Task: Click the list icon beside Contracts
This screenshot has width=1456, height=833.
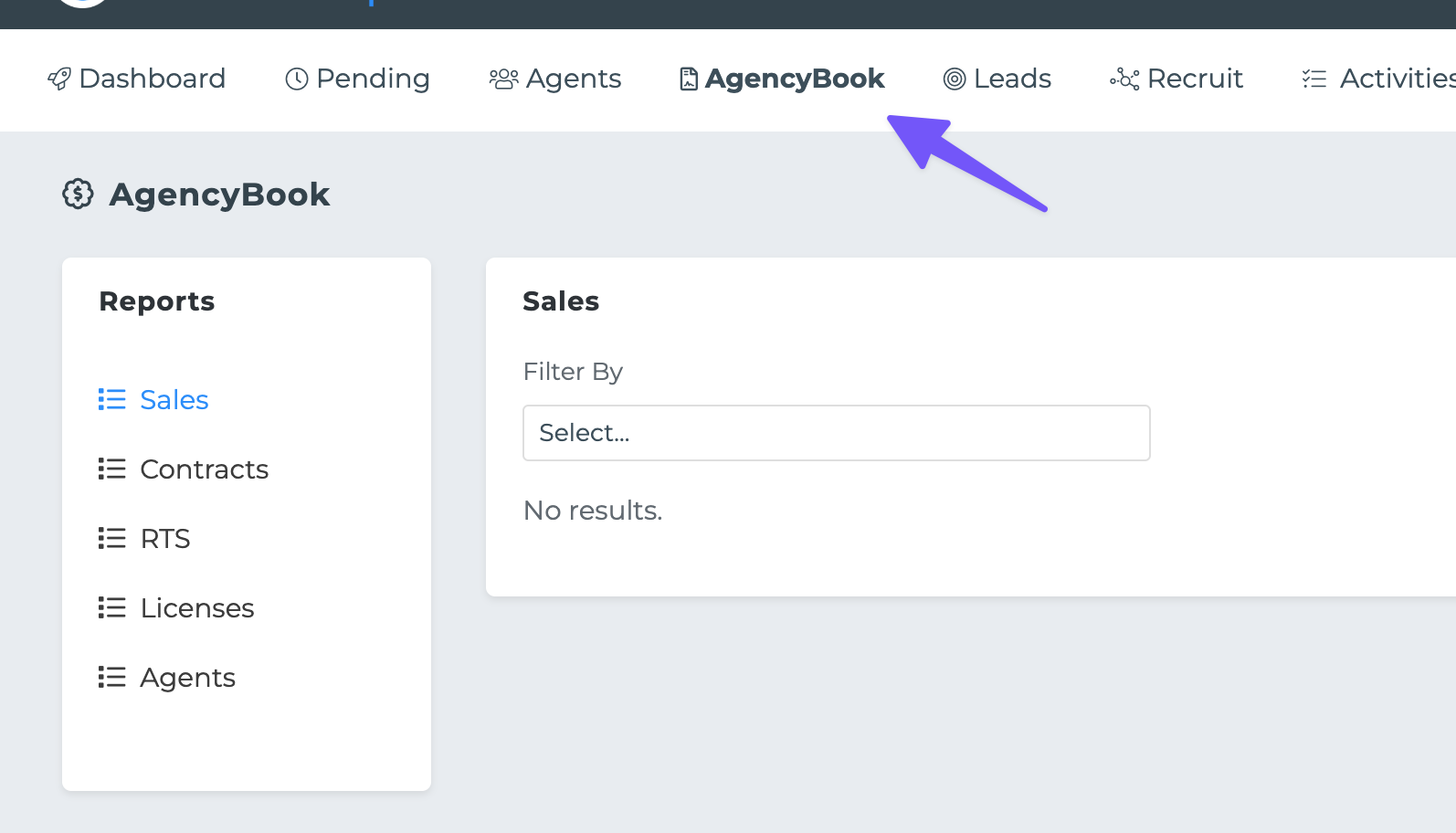Action: pyautogui.click(x=111, y=469)
